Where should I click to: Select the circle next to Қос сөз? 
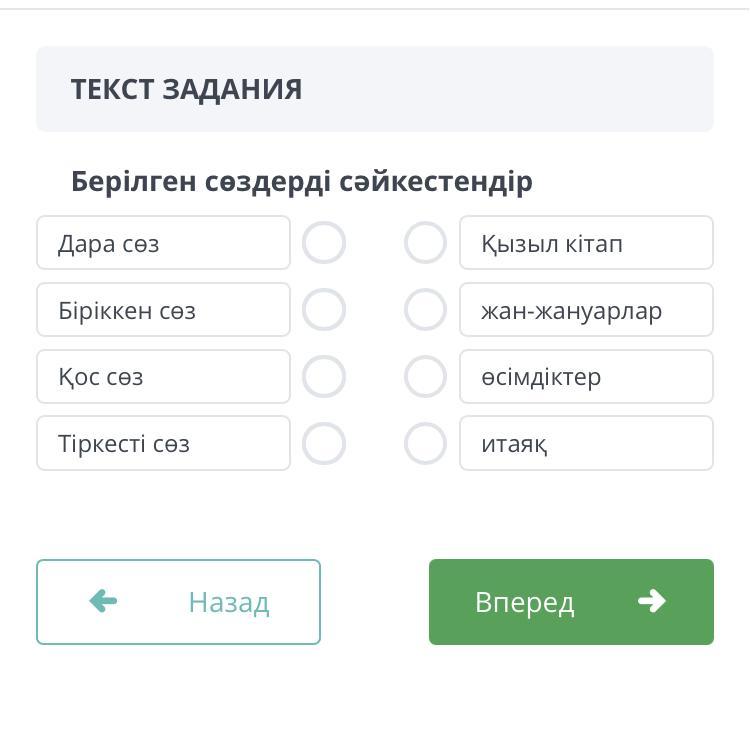tap(324, 377)
